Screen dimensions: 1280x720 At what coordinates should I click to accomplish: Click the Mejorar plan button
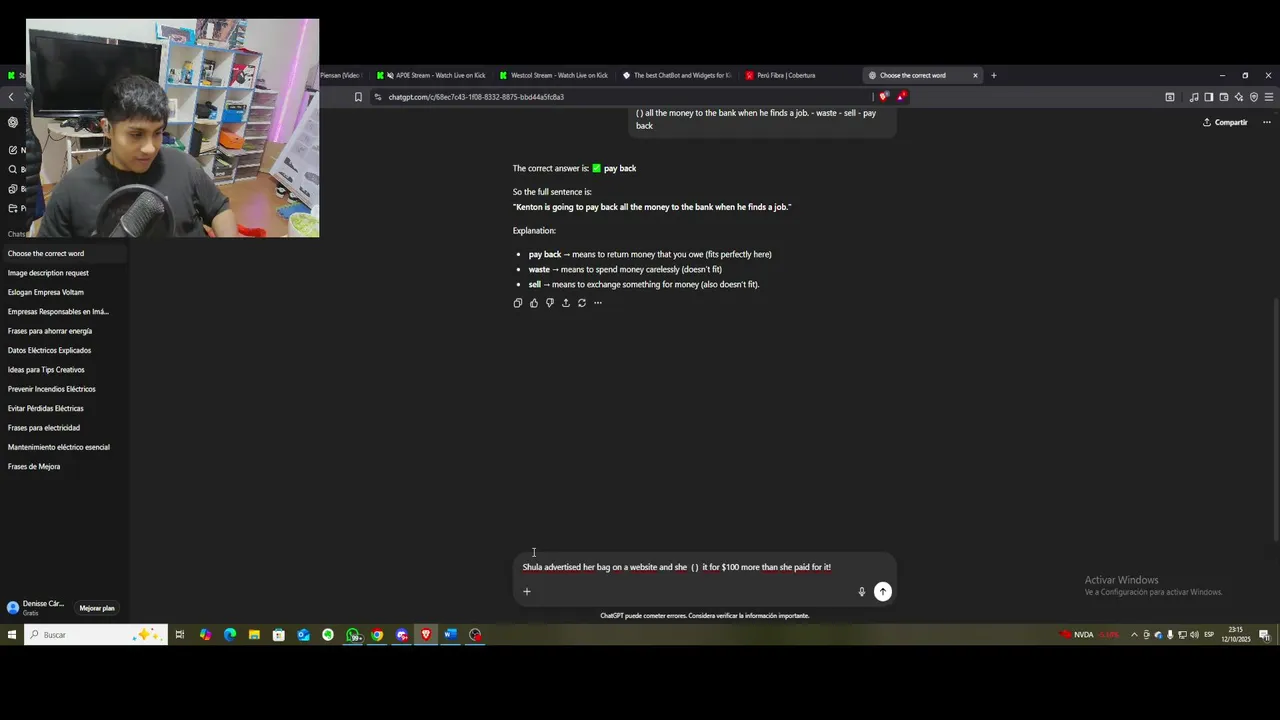coord(97,608)
